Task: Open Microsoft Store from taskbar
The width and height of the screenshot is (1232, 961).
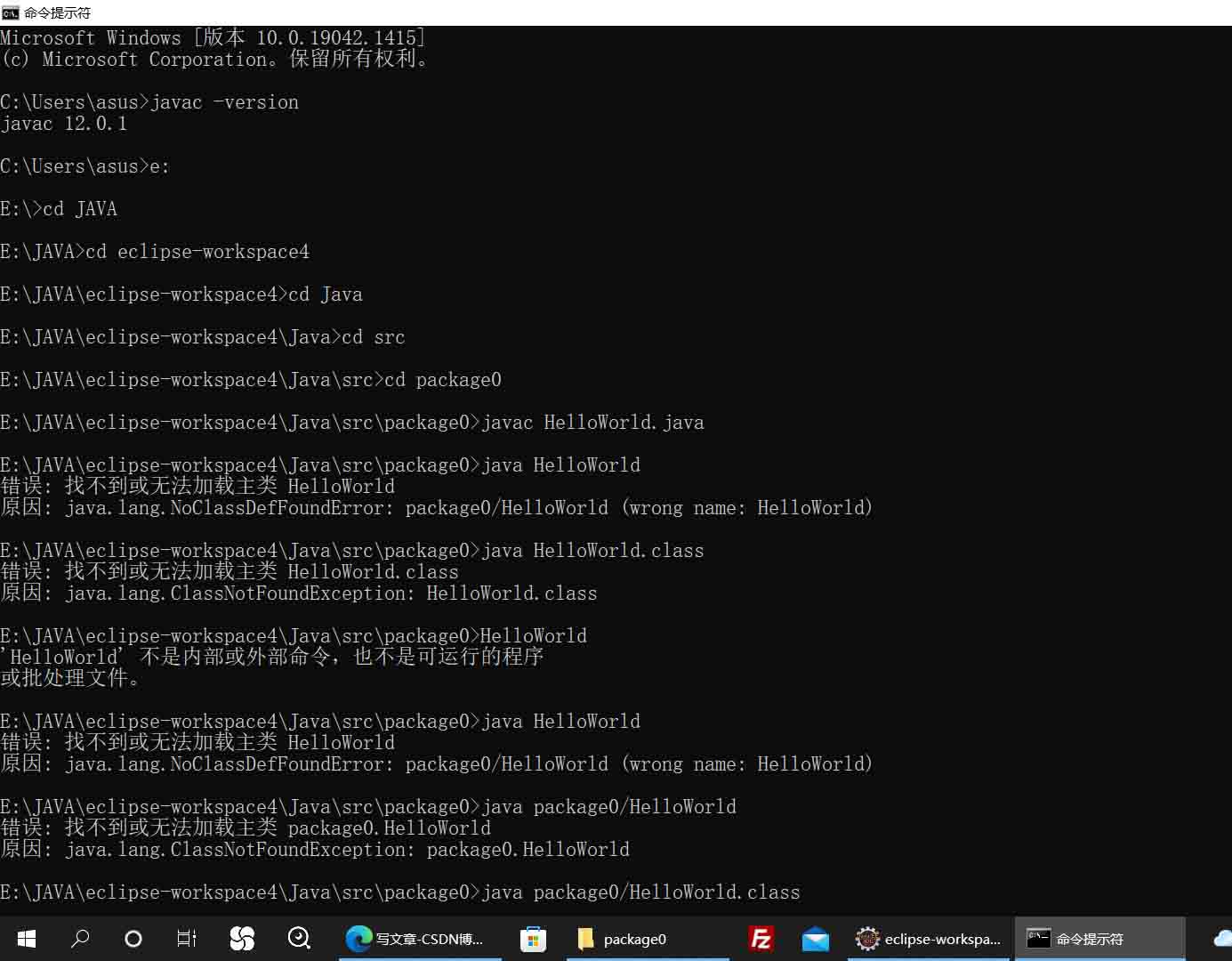Action: coord(533,939)
